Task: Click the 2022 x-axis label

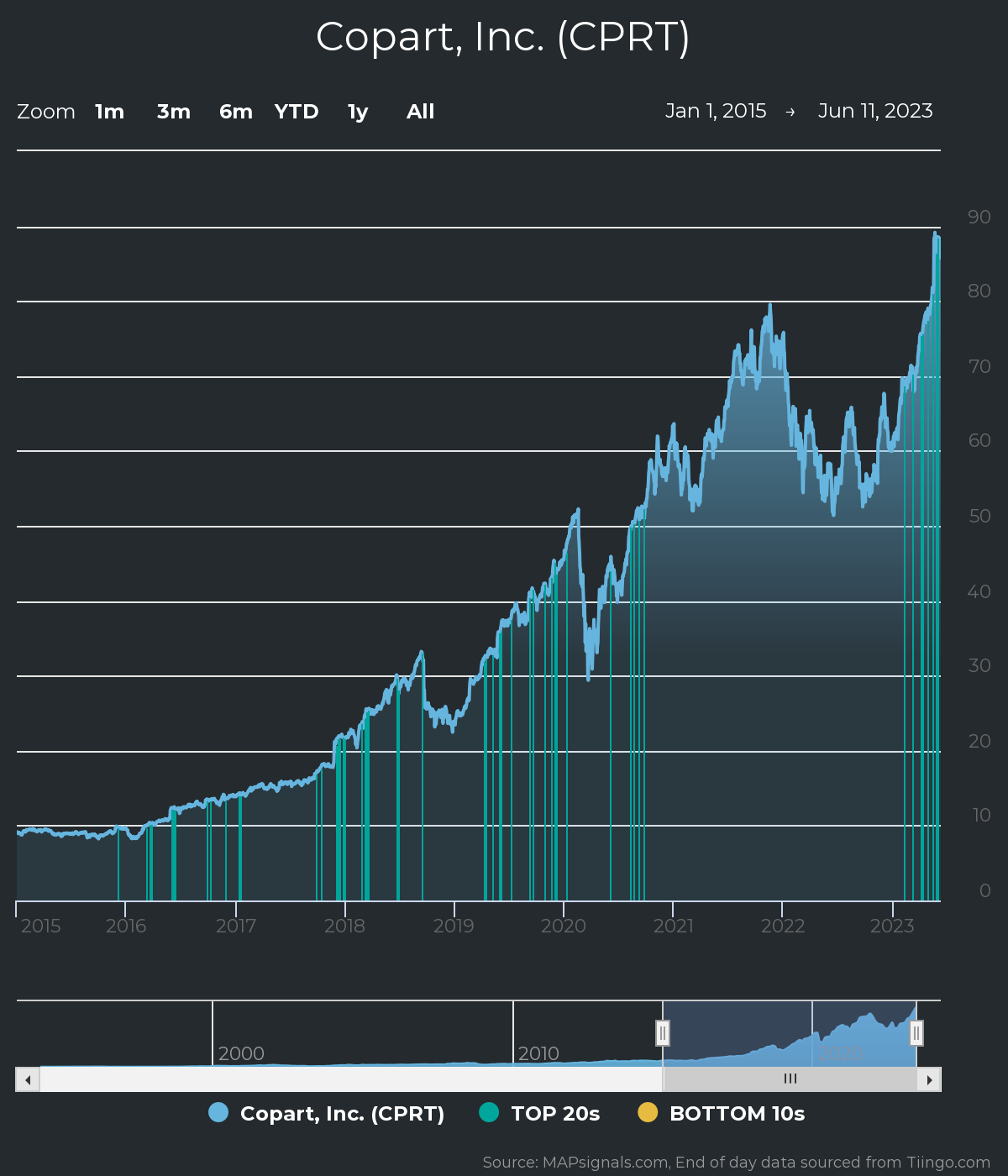Action: pyautogui.click(x=783, y=926)
